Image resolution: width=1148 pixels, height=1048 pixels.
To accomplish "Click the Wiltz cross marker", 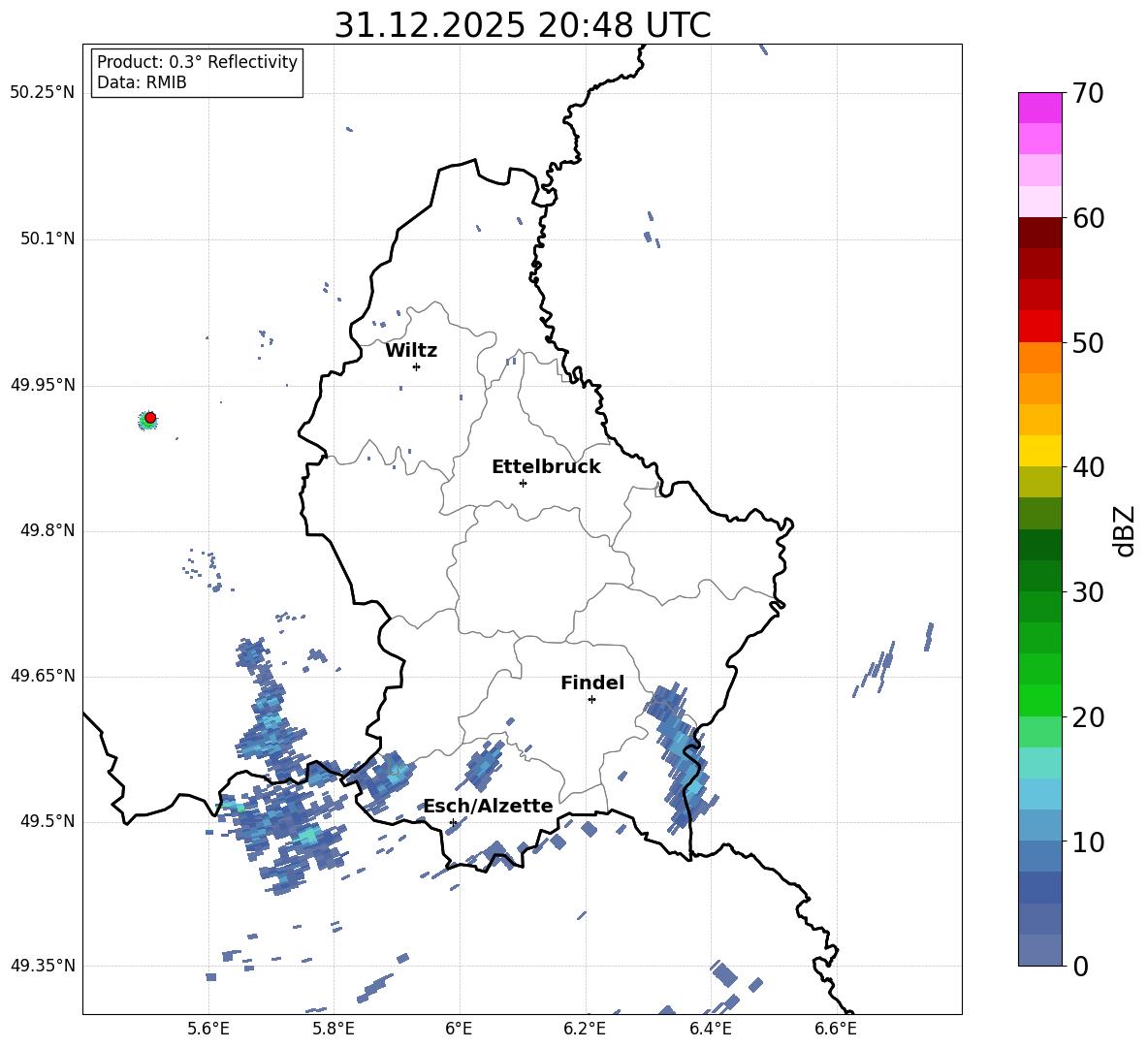I will tap(417, 366).
